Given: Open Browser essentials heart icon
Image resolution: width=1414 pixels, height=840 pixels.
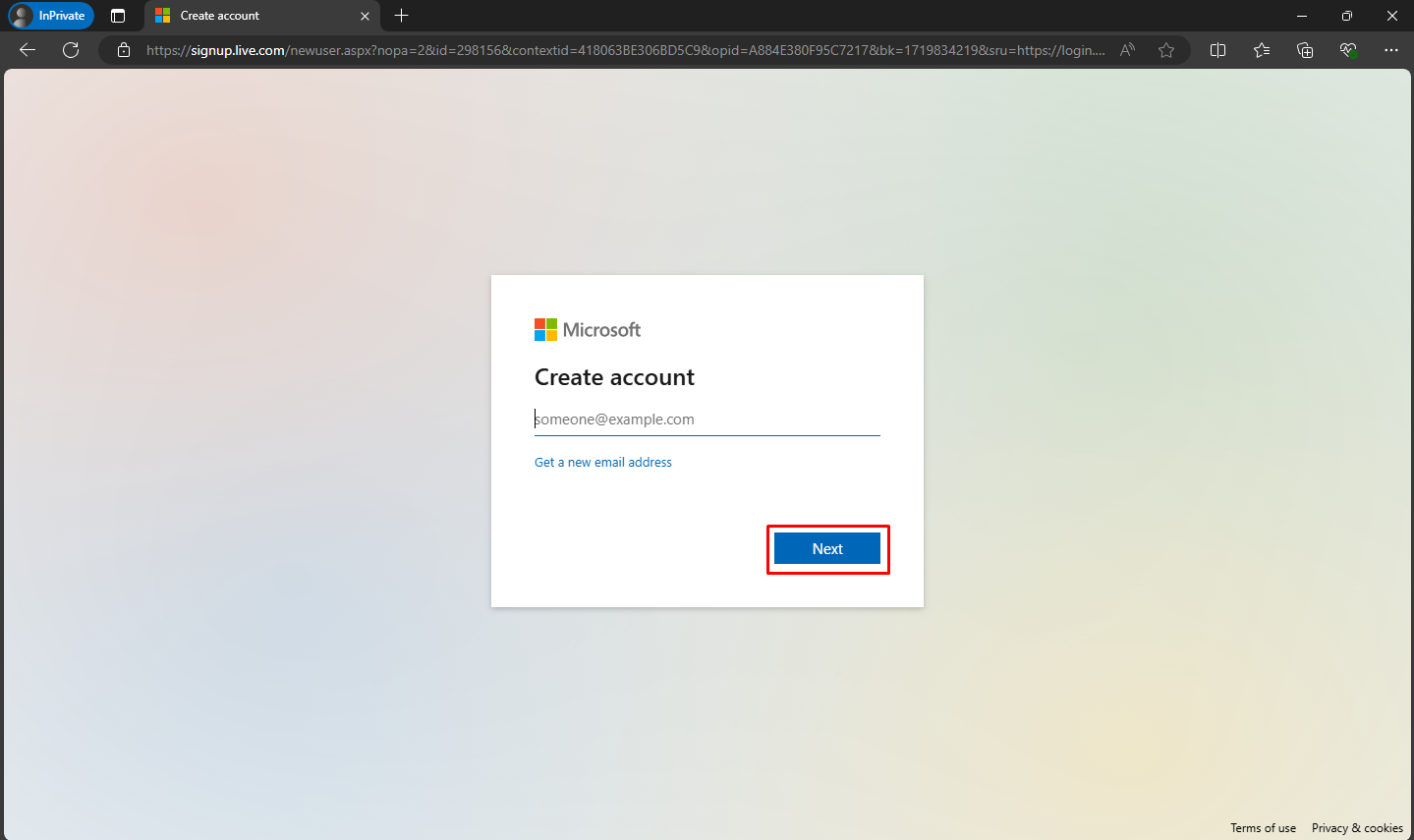Looking at the screenshot, I should (x=1348, y=50).
